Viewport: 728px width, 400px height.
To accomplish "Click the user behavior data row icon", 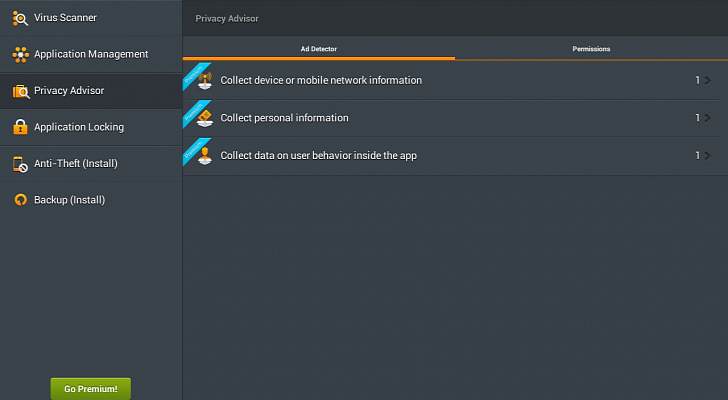I will click(x=205, y=155).
